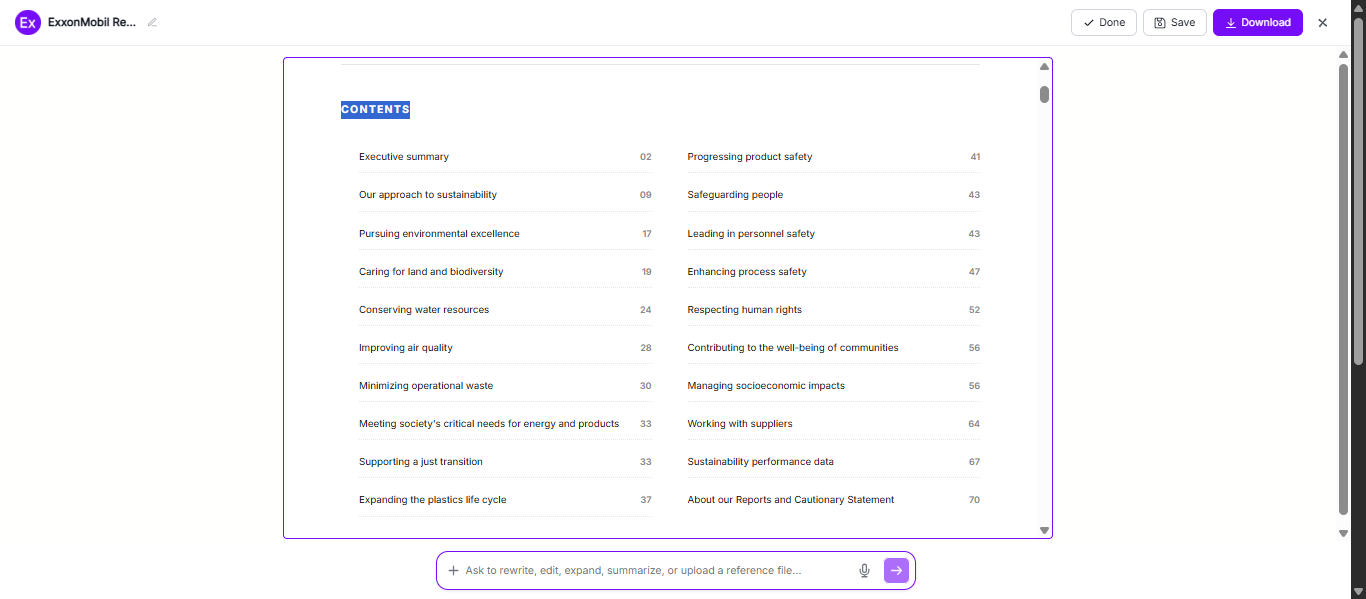Click 'Respecting human rights' entry

(x=745, y=310)
